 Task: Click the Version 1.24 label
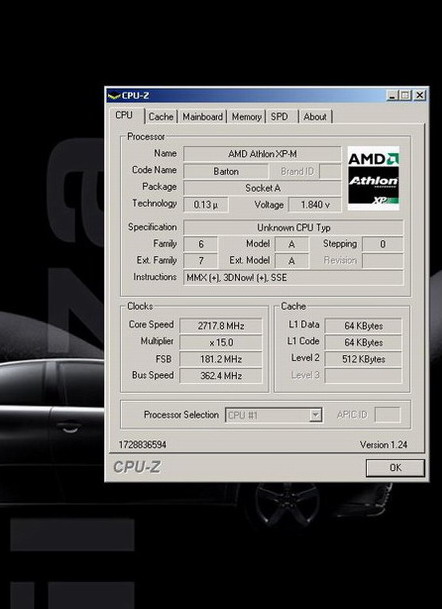coord(383,445)
